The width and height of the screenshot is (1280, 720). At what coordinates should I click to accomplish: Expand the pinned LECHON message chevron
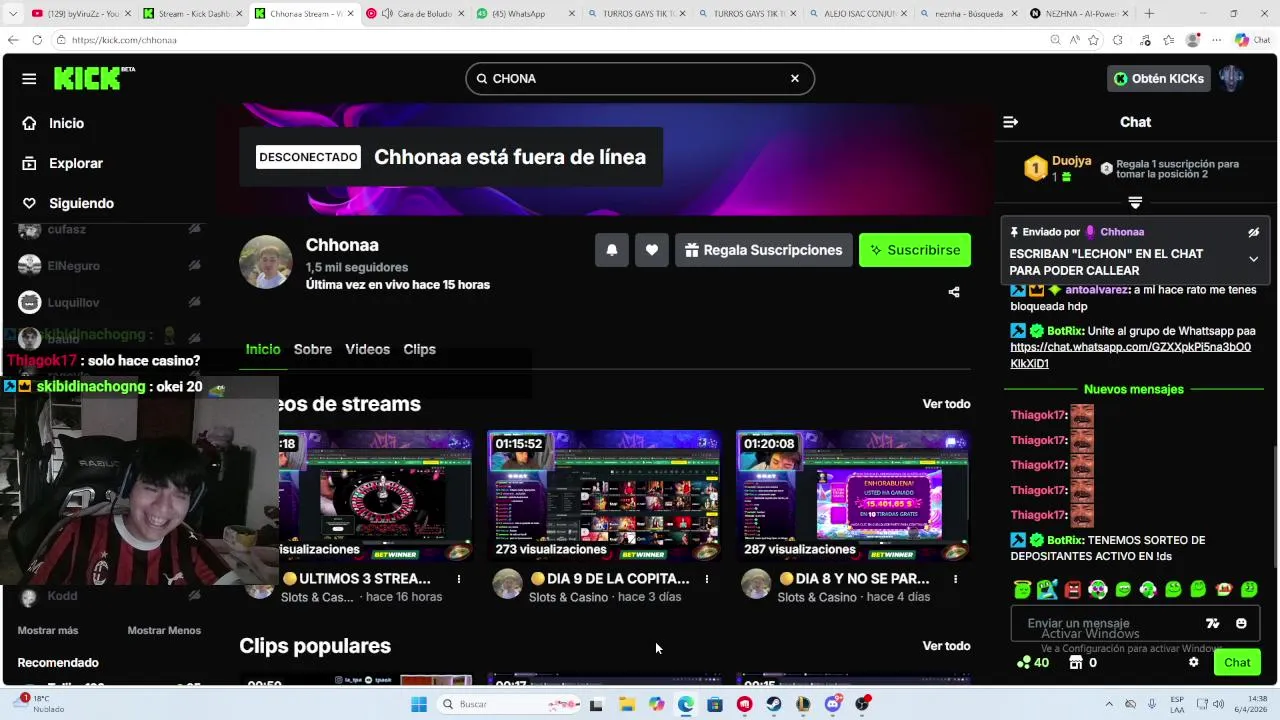[1253, 259]
